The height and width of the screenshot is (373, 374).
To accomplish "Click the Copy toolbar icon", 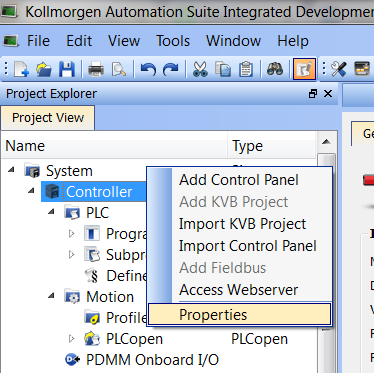I will pyautogui.click(x=223, y=69).
